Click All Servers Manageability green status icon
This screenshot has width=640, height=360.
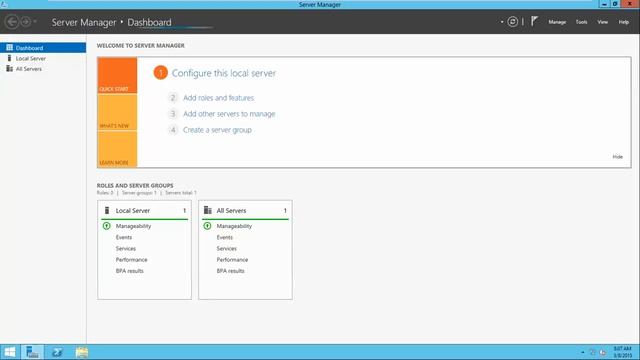(207, 226)
